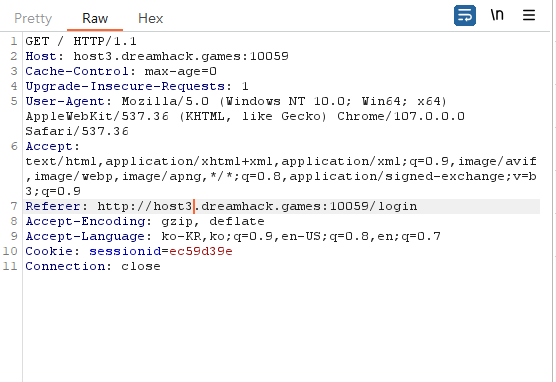Click the Upgrade-Insecure-Requests header name

(x=125, y=86)
